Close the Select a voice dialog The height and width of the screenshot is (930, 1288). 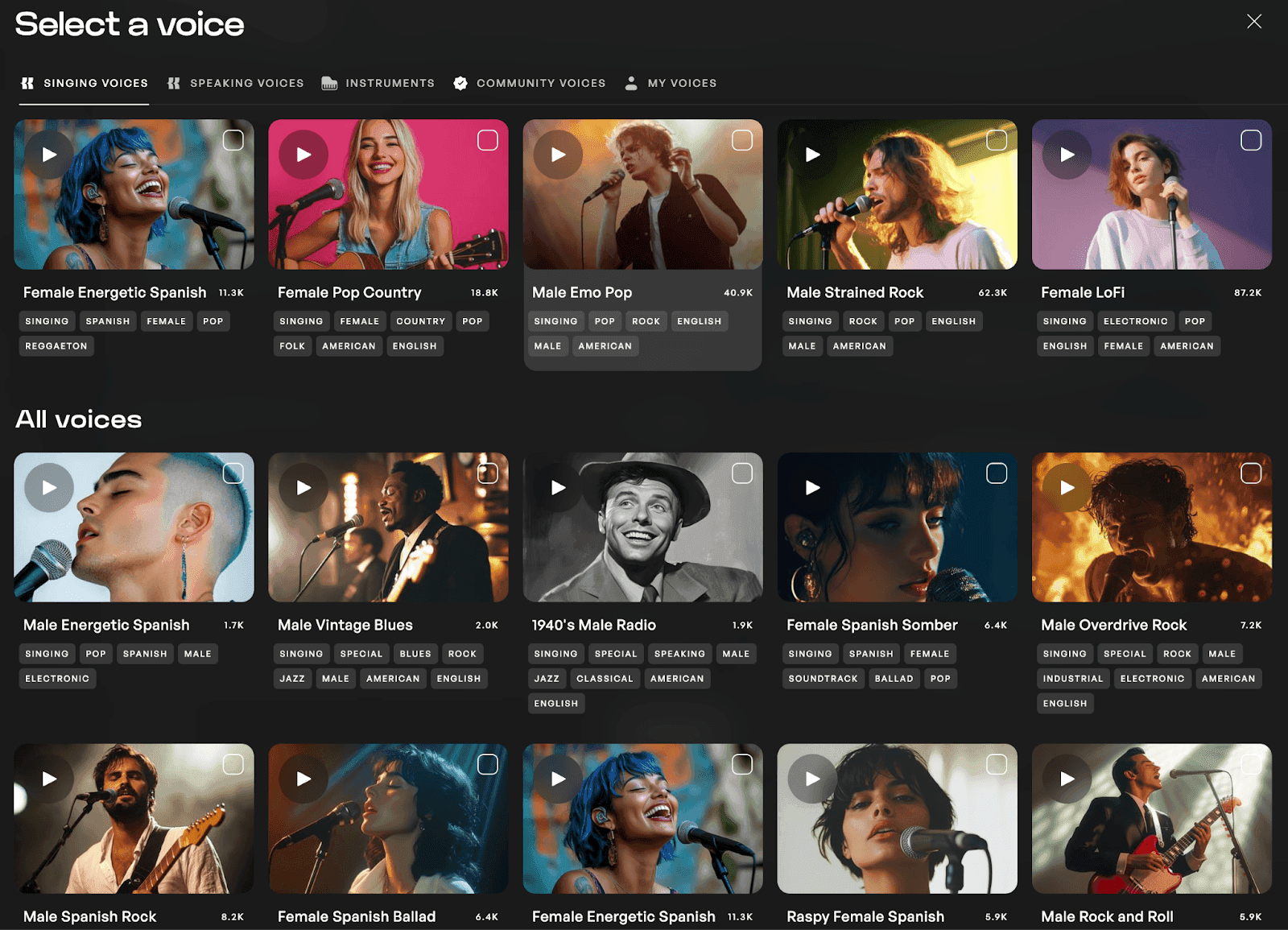point(1254,22)
